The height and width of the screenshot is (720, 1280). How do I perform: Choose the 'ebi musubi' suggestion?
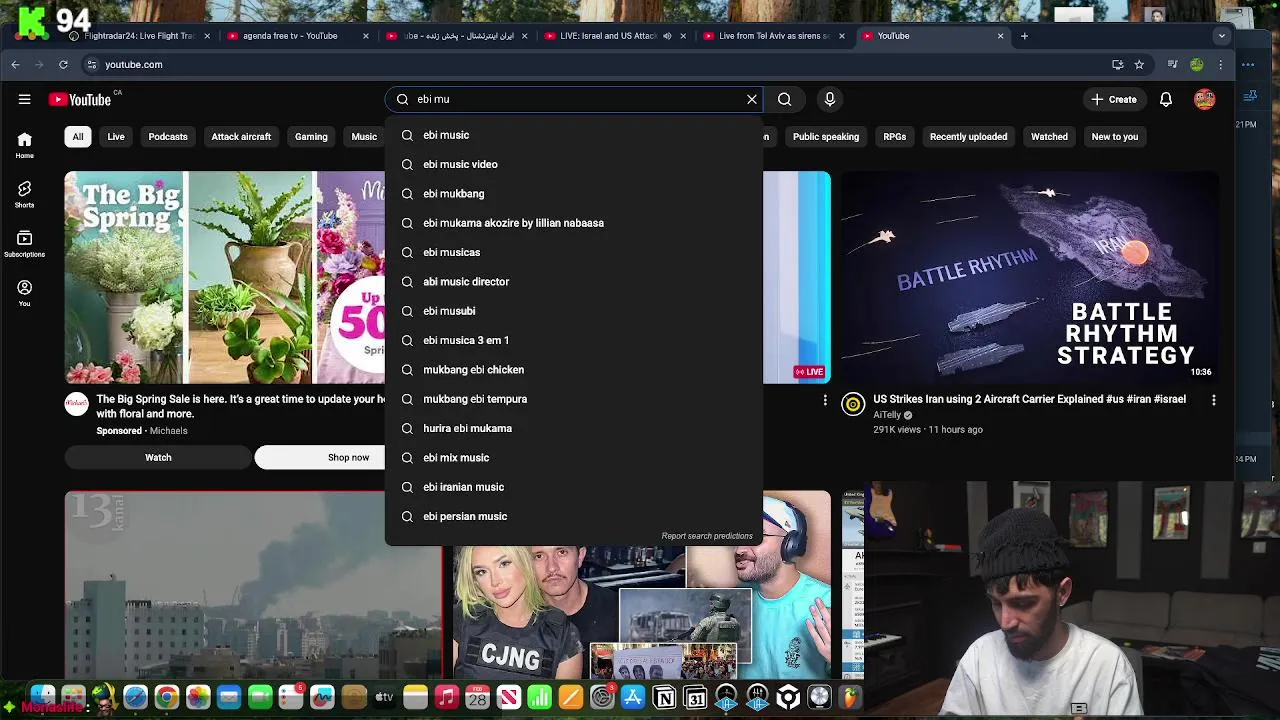(574, 311)
